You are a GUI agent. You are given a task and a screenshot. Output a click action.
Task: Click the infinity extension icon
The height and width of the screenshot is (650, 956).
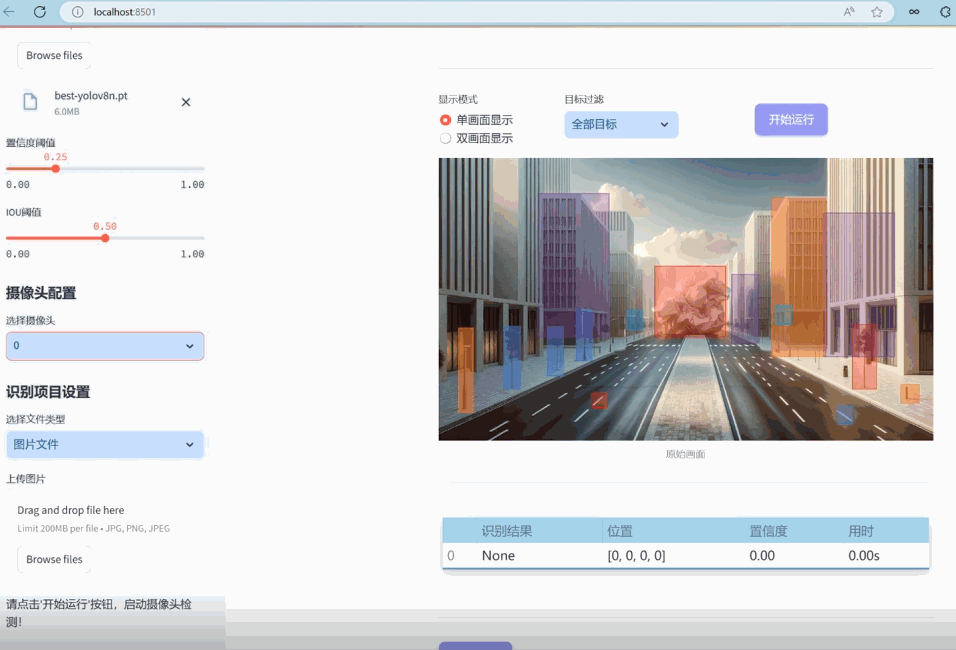(914, 12)
